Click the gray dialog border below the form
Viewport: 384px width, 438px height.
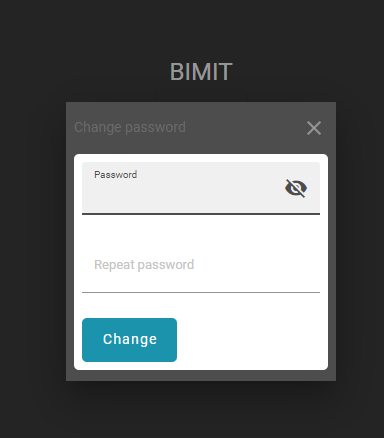[x=201, y=375]
